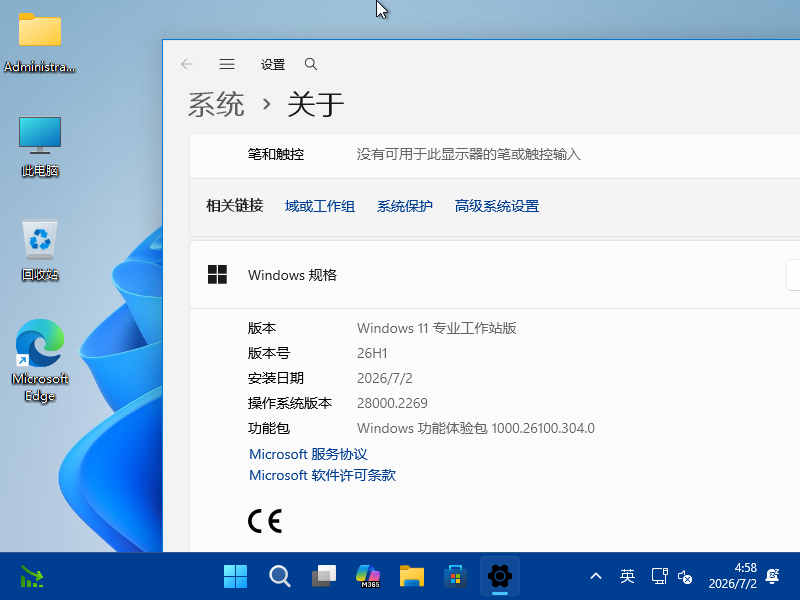Screen dimensions: 800x600
Task: Open the Start menu on taskbar
Action: [x=235, y=577]
